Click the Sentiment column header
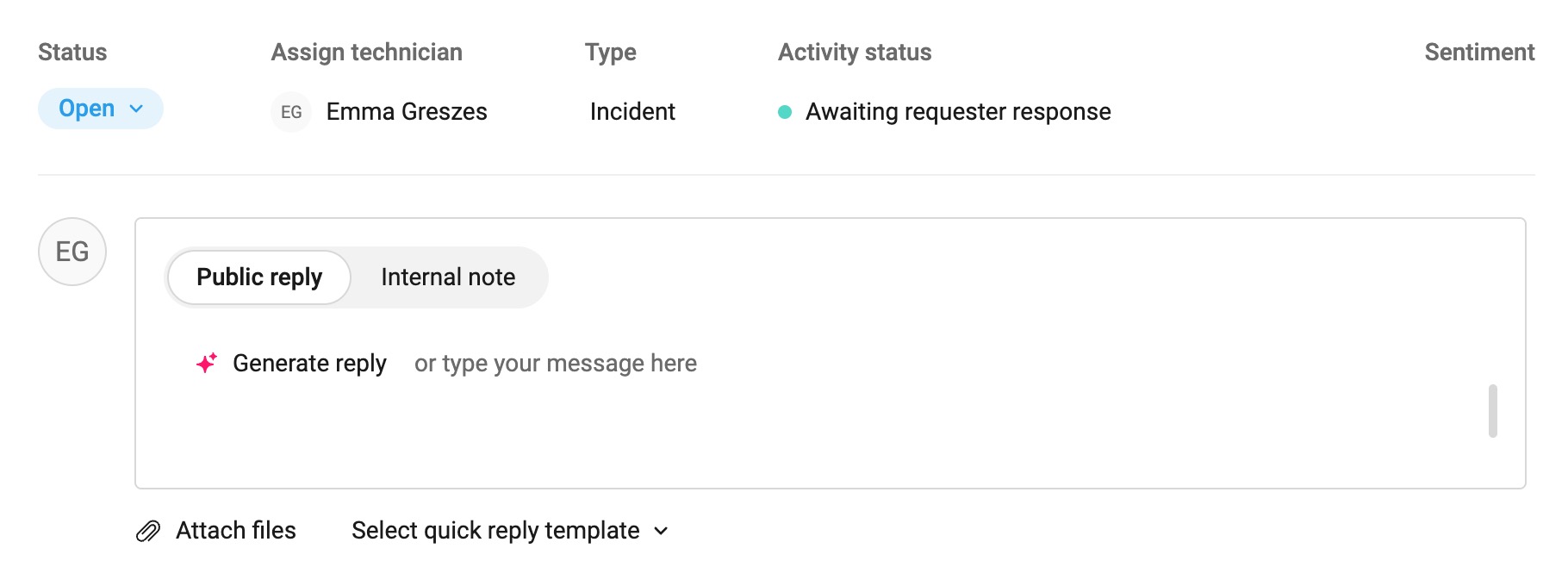 (1479, 53)
